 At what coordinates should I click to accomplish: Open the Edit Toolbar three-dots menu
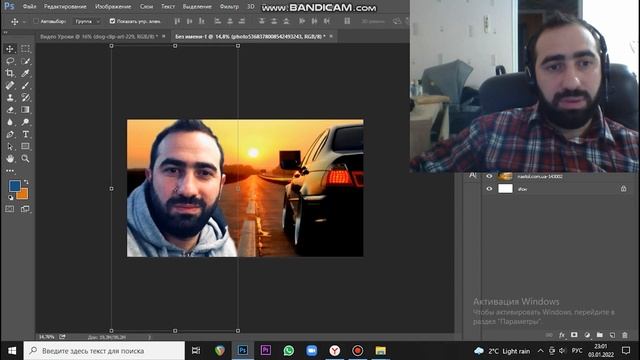coord(10,171)
